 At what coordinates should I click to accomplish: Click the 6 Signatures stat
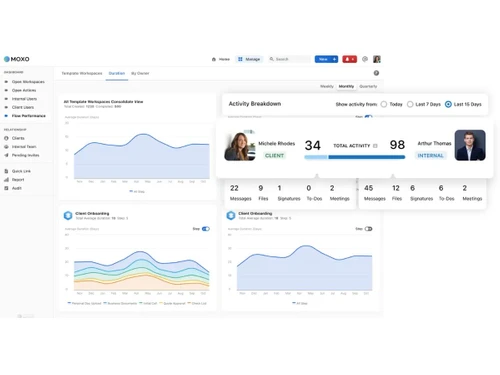(421, 193)
